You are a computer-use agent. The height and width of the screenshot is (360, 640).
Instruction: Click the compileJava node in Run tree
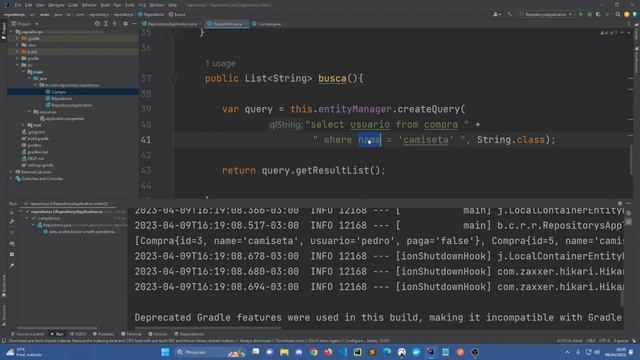pyautogui.click(x=48, y=218)
